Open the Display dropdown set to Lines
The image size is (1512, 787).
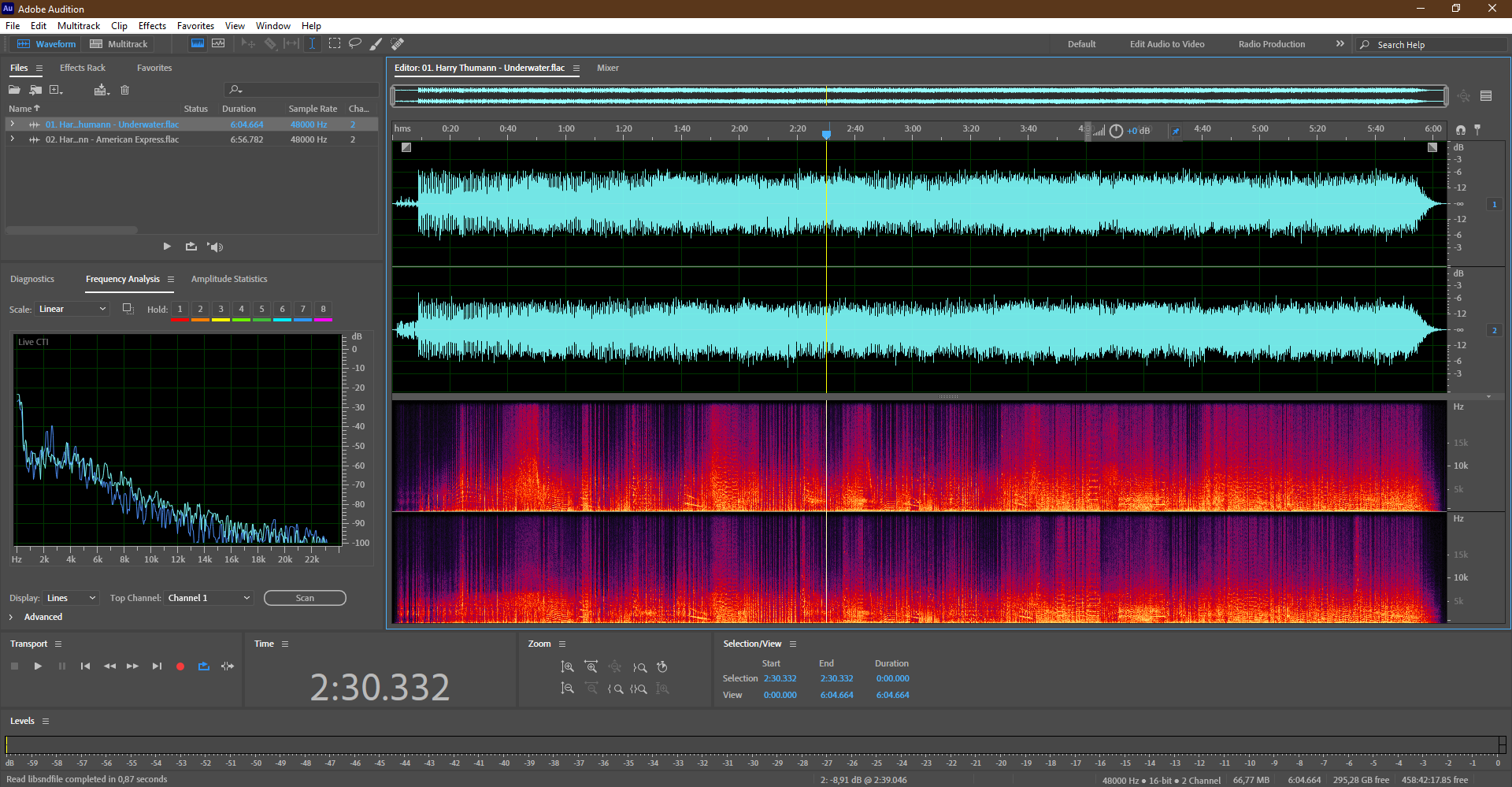click(x=70, y=598)
